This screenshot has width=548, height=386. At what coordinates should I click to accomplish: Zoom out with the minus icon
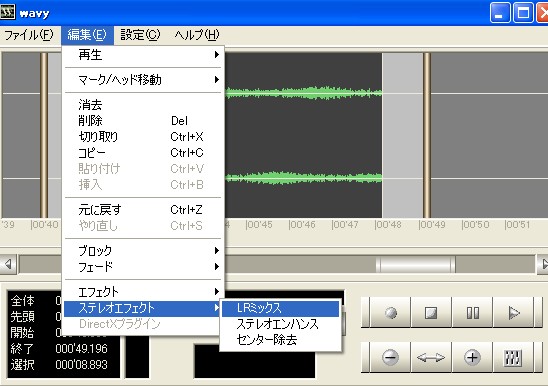[390, 357]
